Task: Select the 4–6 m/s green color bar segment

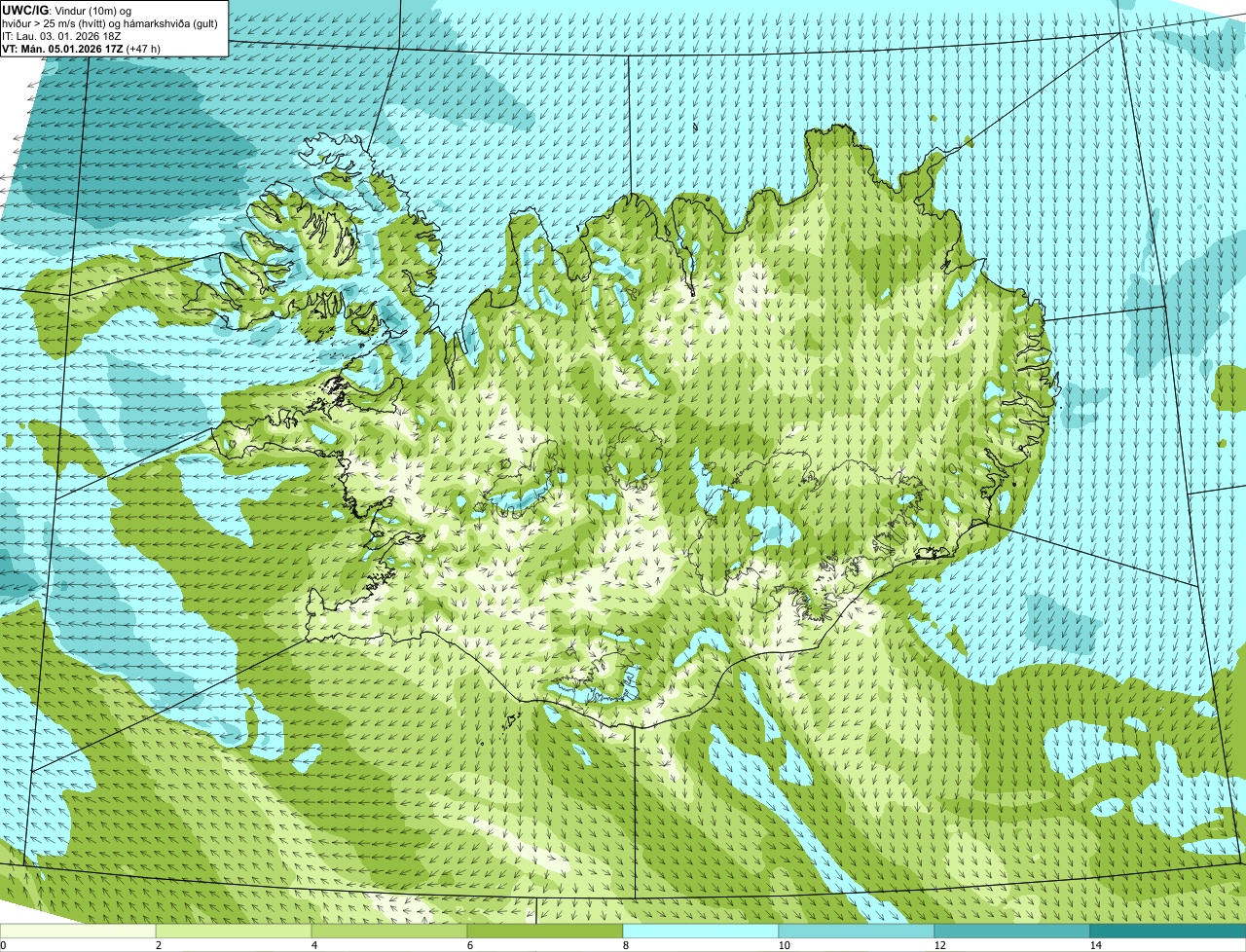Action: pos(389,931)
